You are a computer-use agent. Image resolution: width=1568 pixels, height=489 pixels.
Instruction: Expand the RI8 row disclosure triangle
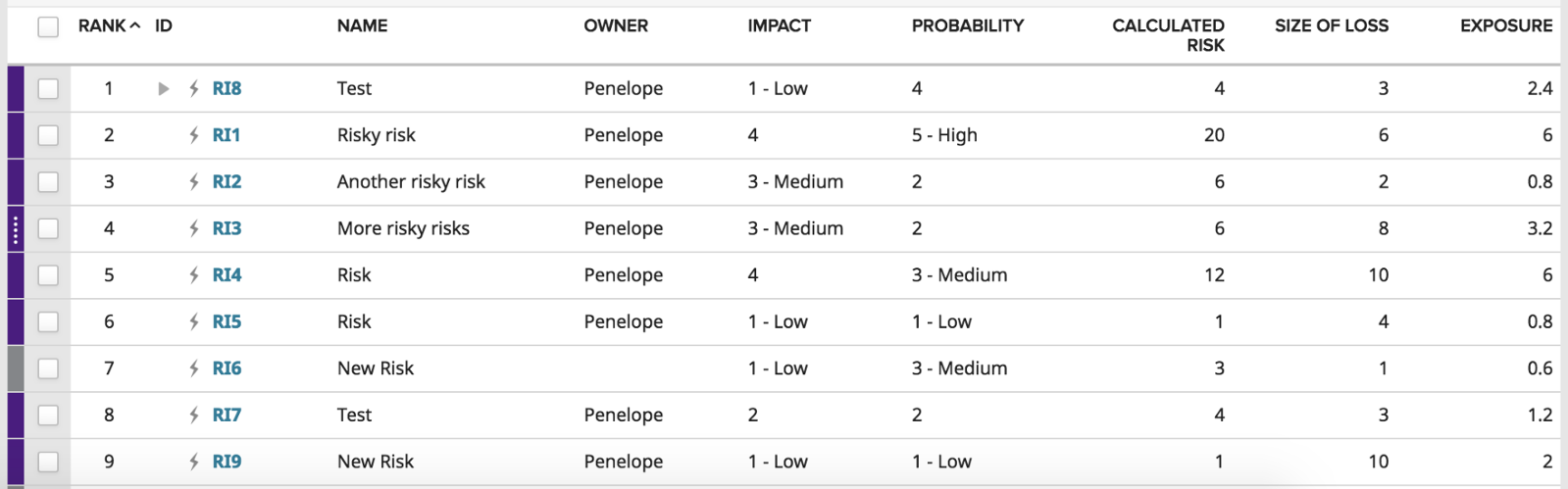coord(164,89)
